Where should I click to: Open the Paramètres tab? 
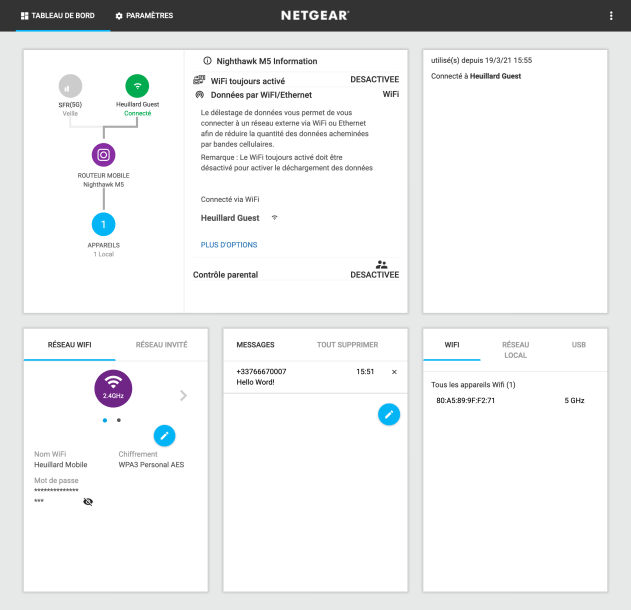point(144,16)
